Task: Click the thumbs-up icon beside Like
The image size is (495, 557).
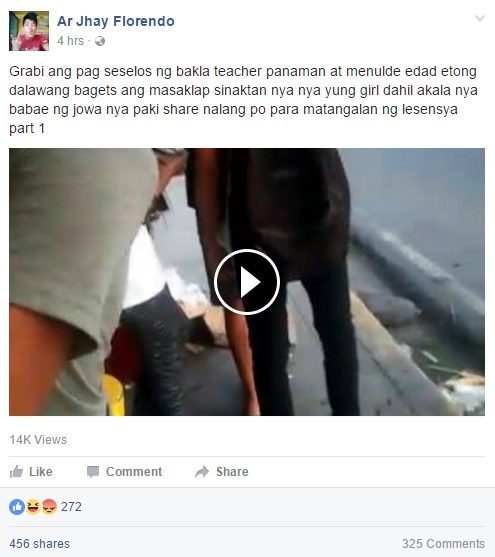Action: [16, 472]
